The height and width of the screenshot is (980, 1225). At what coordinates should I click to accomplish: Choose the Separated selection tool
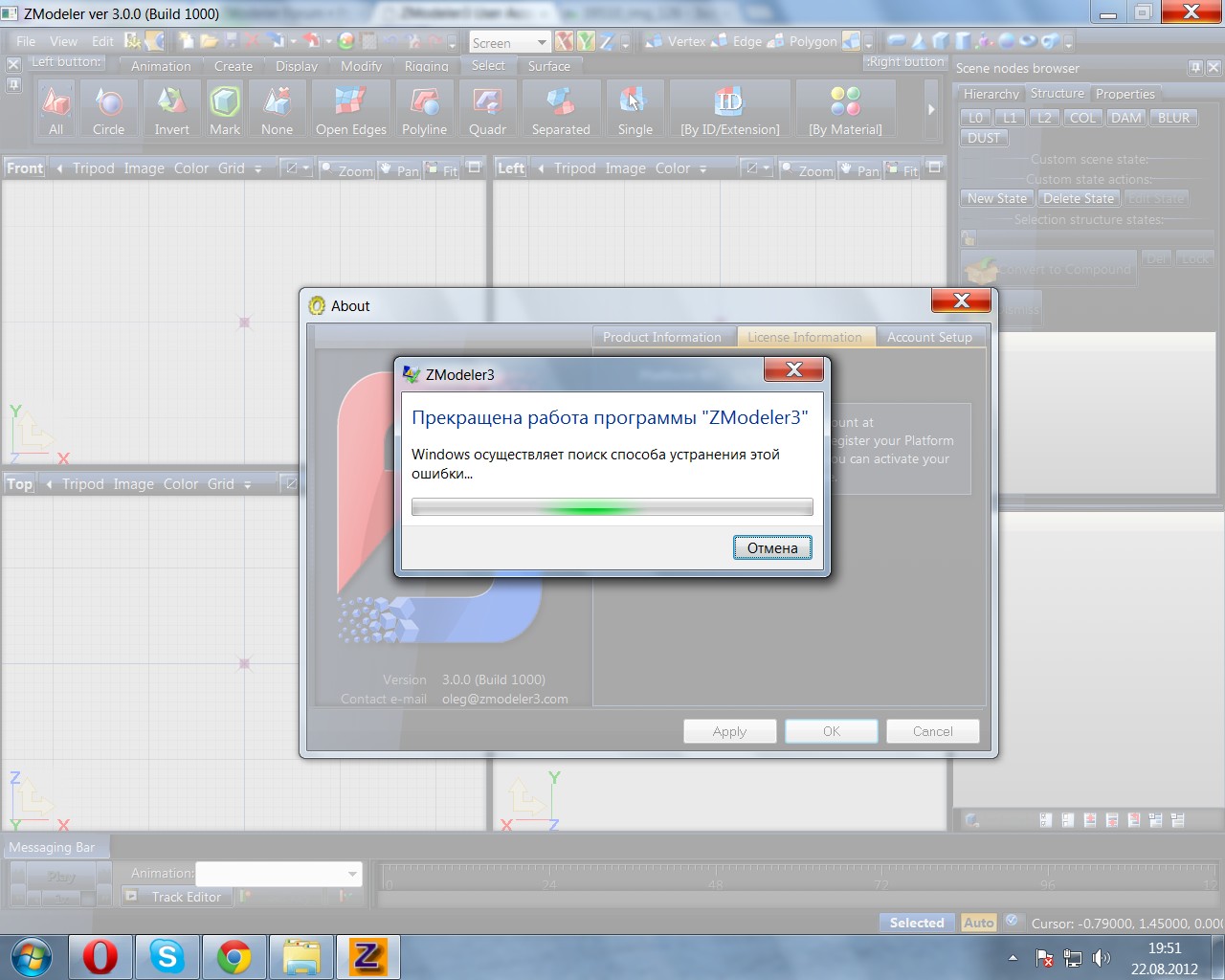561,110
